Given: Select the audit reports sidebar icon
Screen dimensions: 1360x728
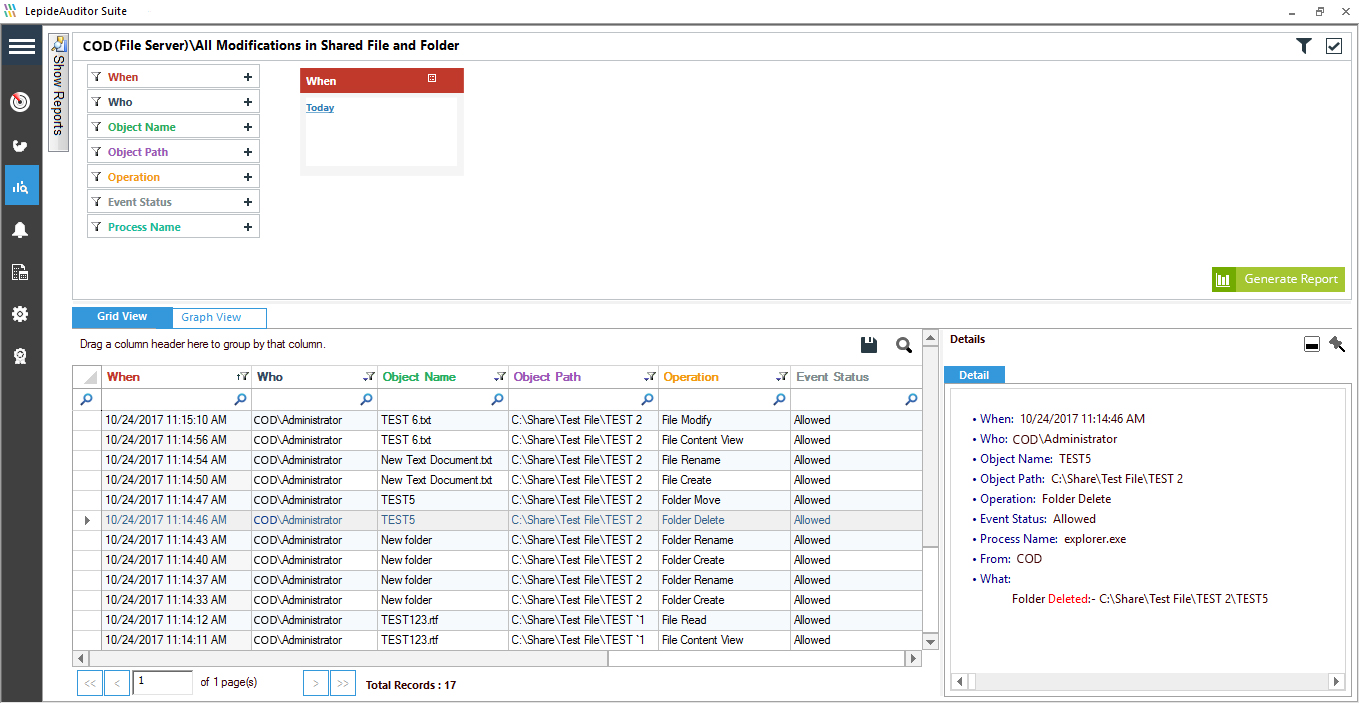Looking at the screenshot, I should (x=21, y=186).
